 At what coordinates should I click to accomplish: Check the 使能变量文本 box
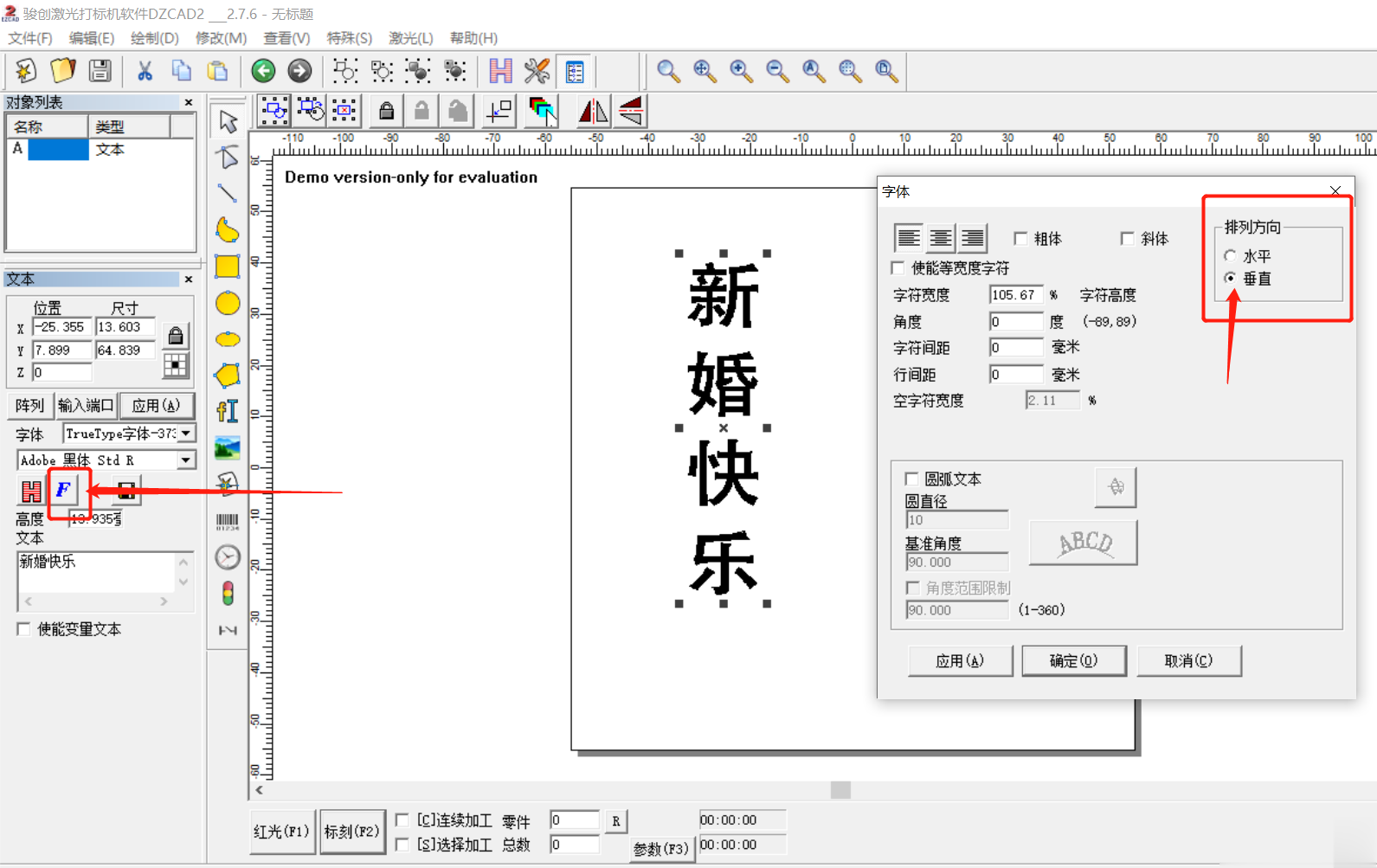[23, 629]
